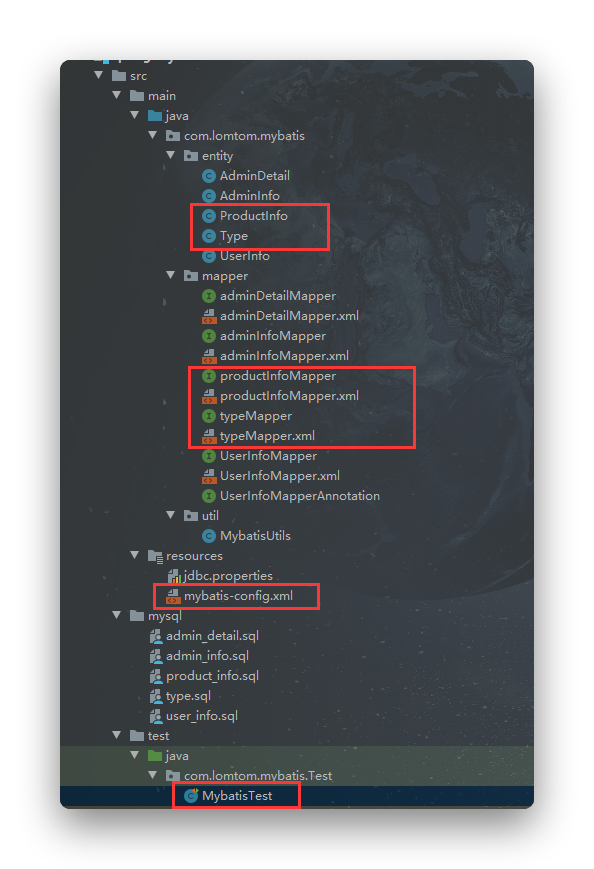
Task: Click the MybatisTest class icon
Action: [x=191, y=796]
